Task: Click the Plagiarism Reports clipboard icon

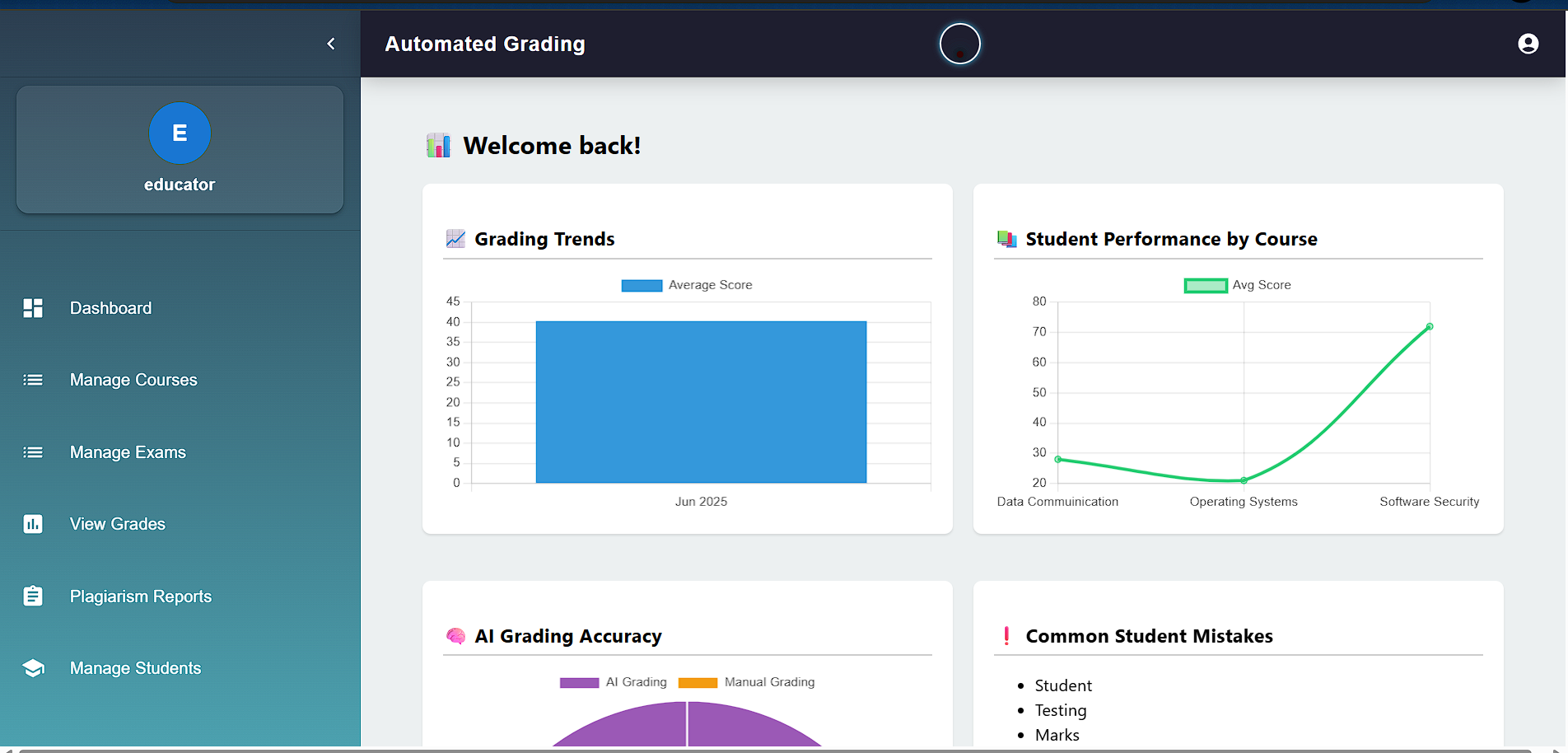Action: click(x=33, y=596)
